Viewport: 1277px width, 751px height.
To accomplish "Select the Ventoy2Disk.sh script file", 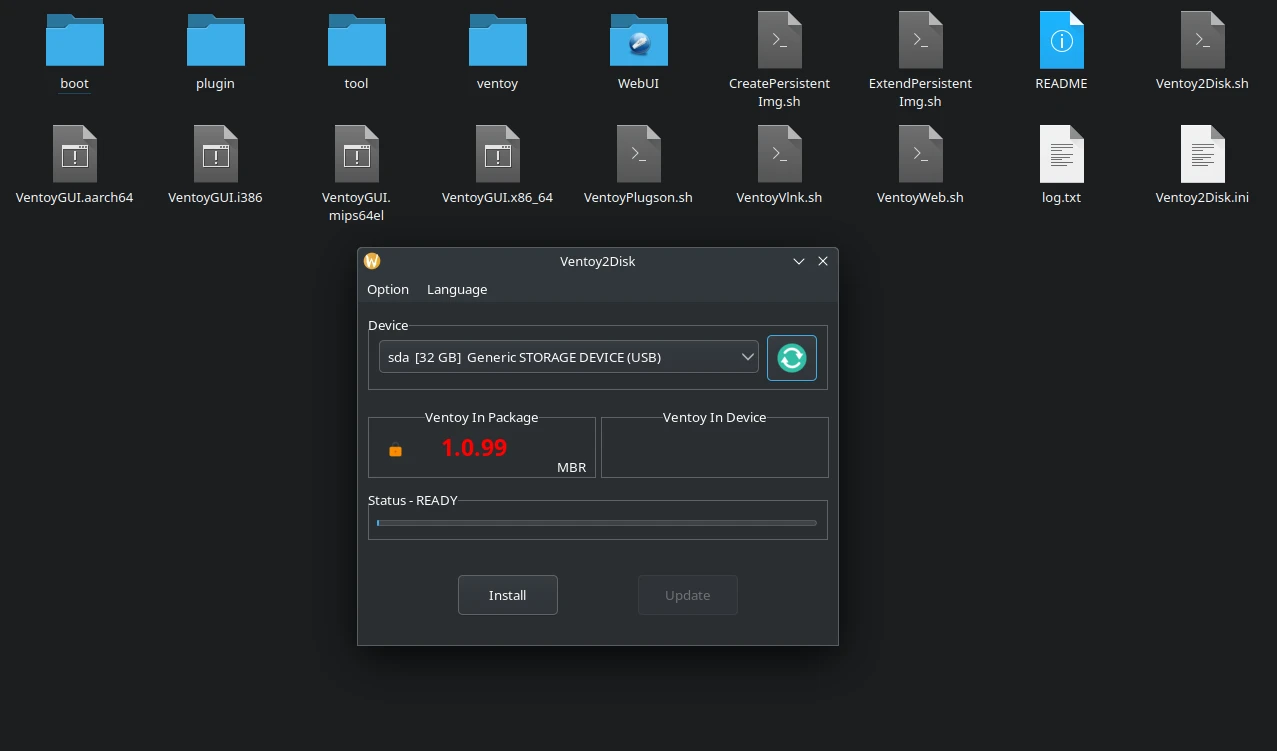I will coord(1203,40).
